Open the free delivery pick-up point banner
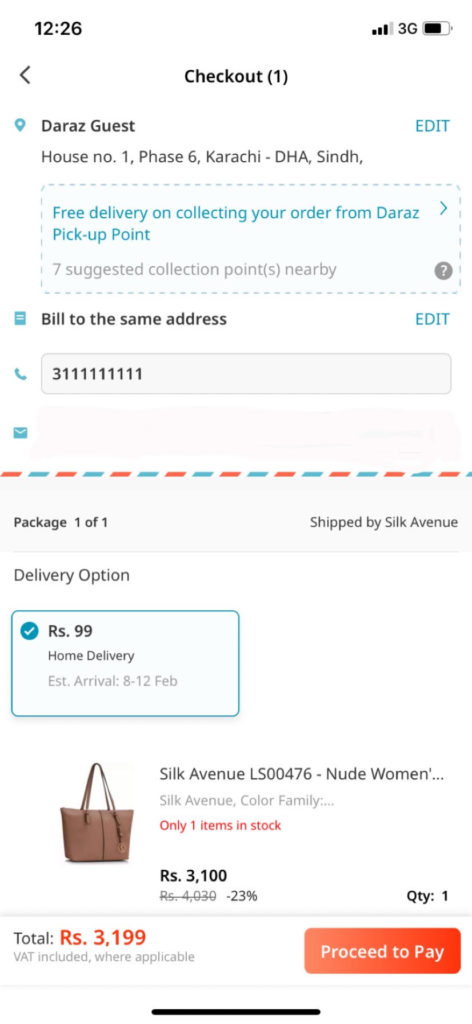Viewport: 472px width, 1024px height. (x=251, y=238)
